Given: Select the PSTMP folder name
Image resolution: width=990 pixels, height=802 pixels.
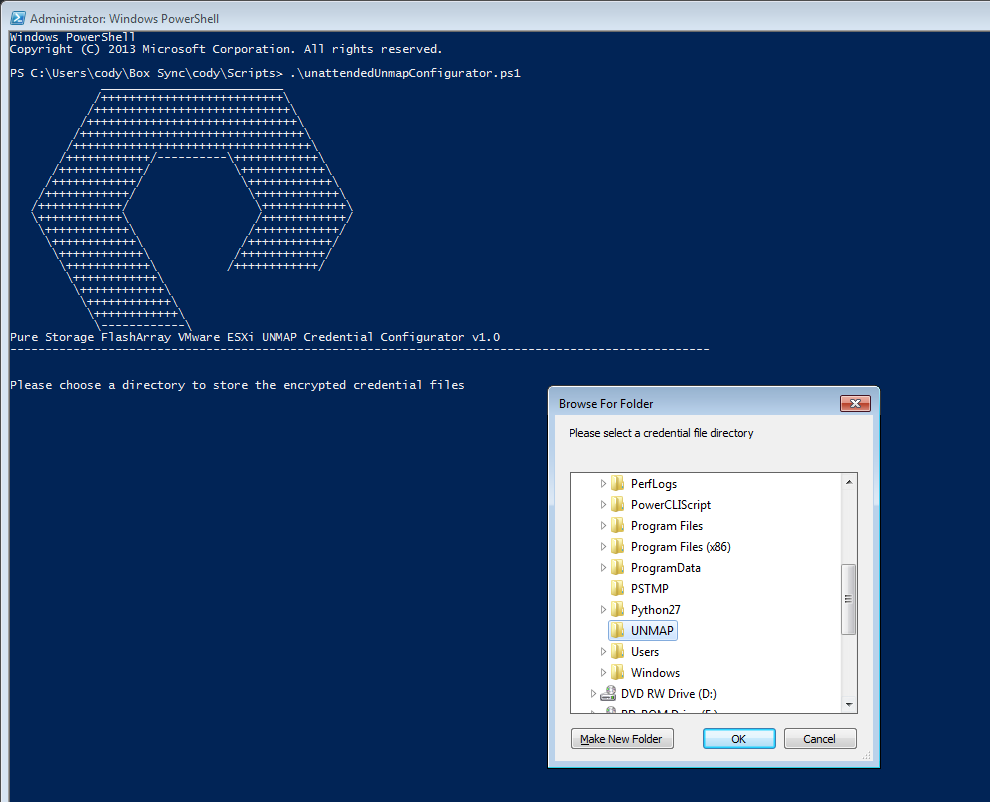Looking at the screenshot, I should [x=650, y=589].
